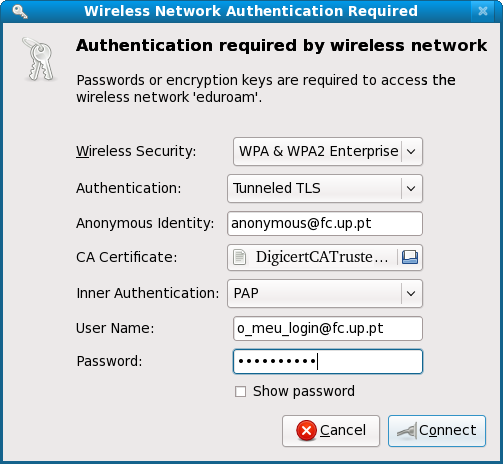
Task: Click the key icon in title bar
Action: tap(19, 11)
